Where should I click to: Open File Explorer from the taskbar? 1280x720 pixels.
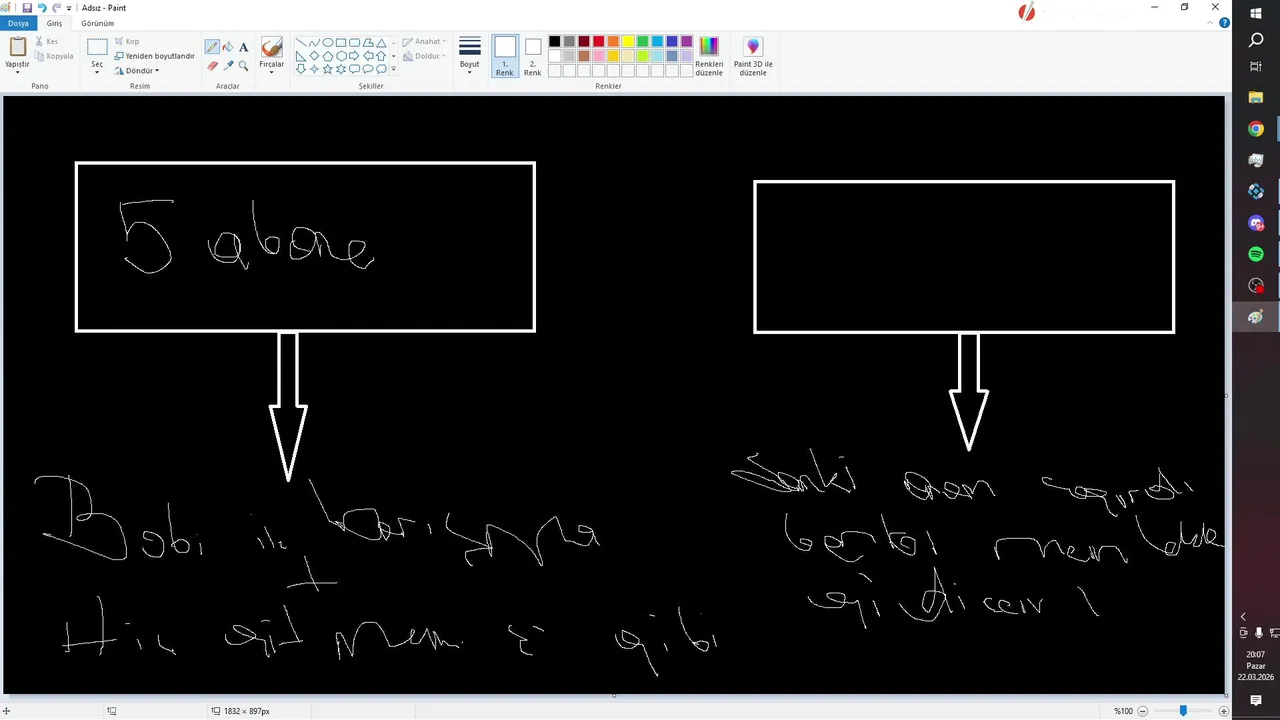1256,98
